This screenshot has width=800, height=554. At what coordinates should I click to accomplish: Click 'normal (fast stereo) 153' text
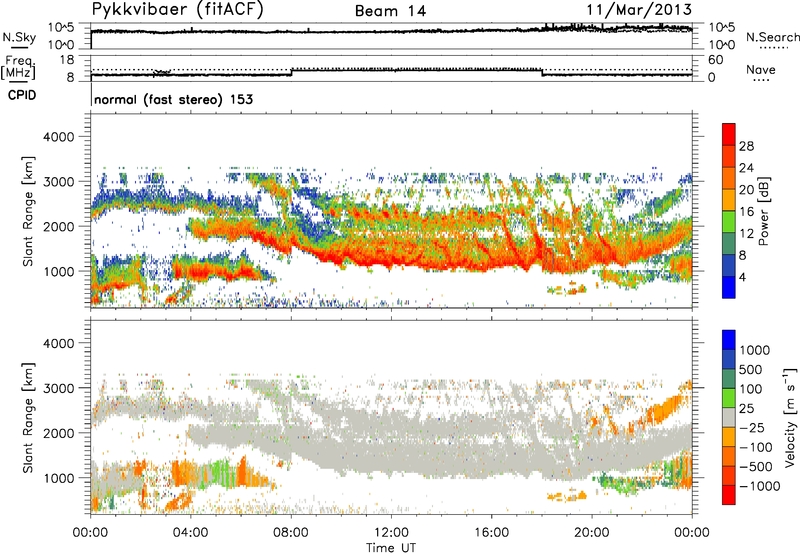click(173, 99)
